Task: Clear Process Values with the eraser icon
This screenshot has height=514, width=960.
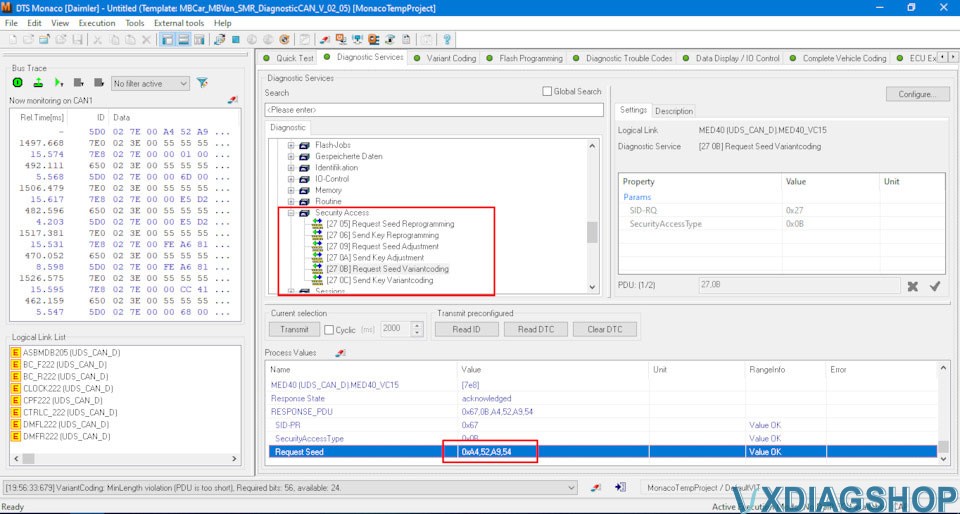Action: point(341,353)
